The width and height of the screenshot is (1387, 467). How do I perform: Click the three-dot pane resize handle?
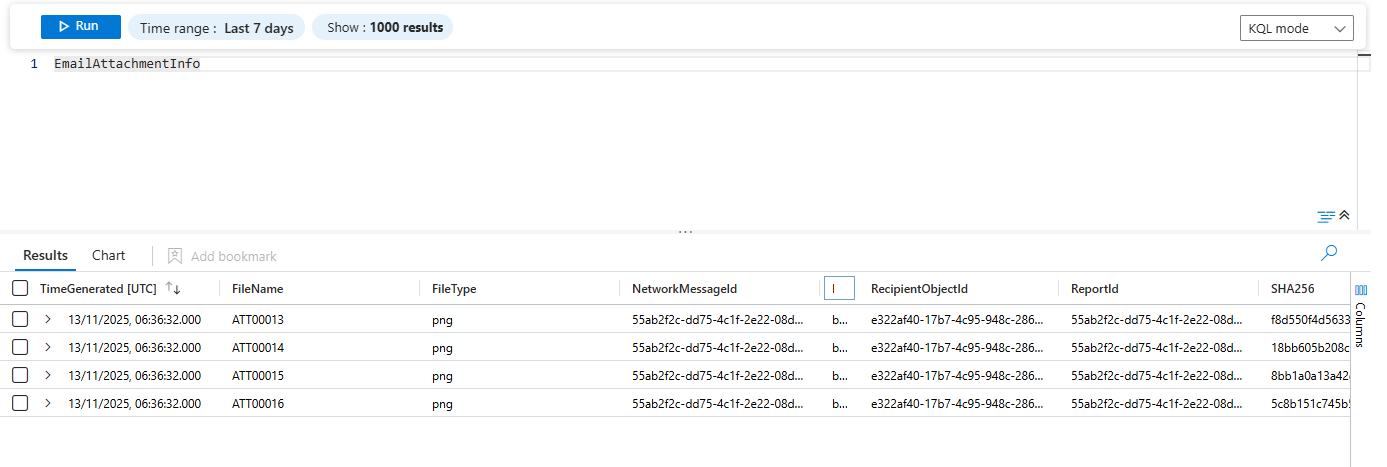tap(685, 232)
